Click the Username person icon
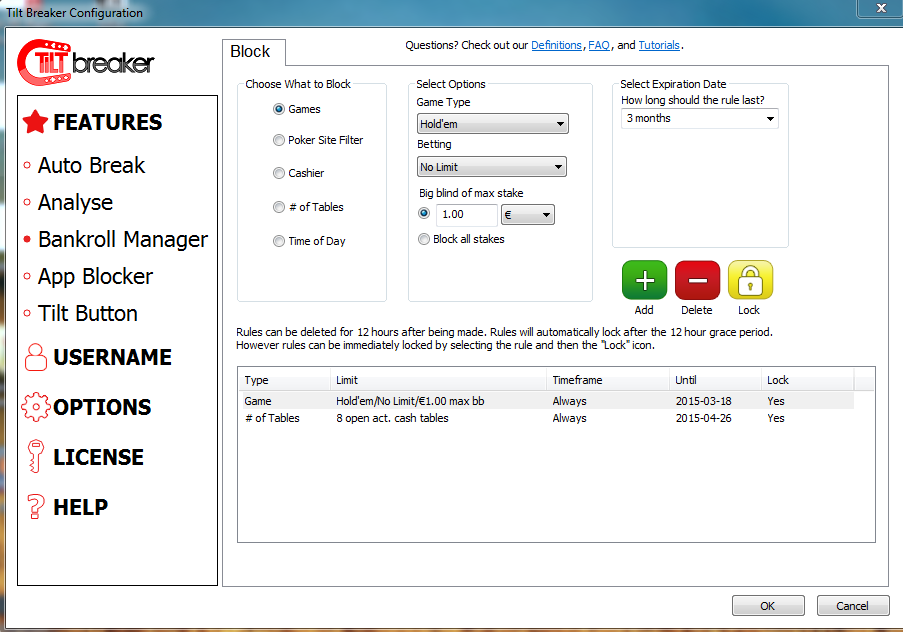 [36, 357]
